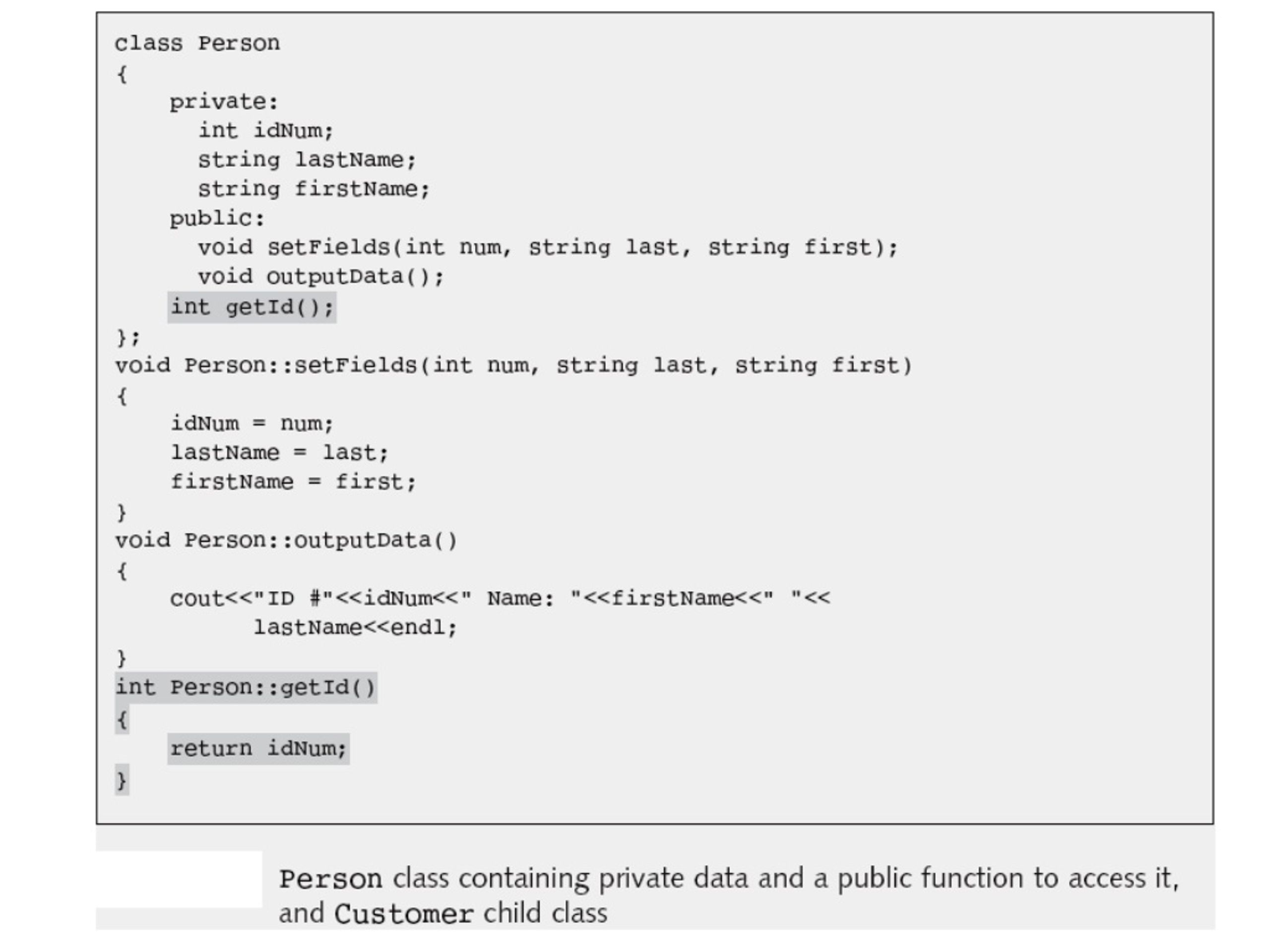The image size is (1270, 952).
Task: Click the word 'Customer' in the caption
Action: click(404, 914)
